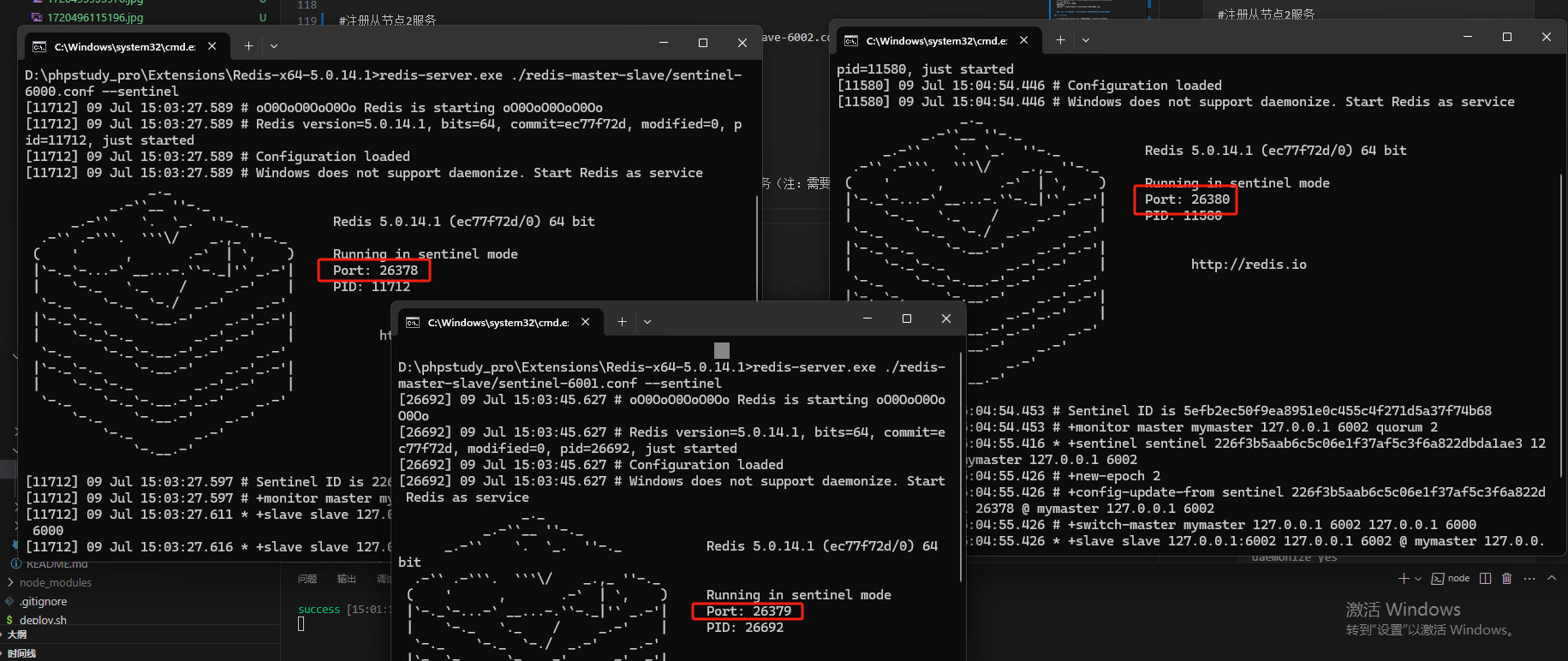Click the .gitignore git file icon

click(x=9, y=602)
